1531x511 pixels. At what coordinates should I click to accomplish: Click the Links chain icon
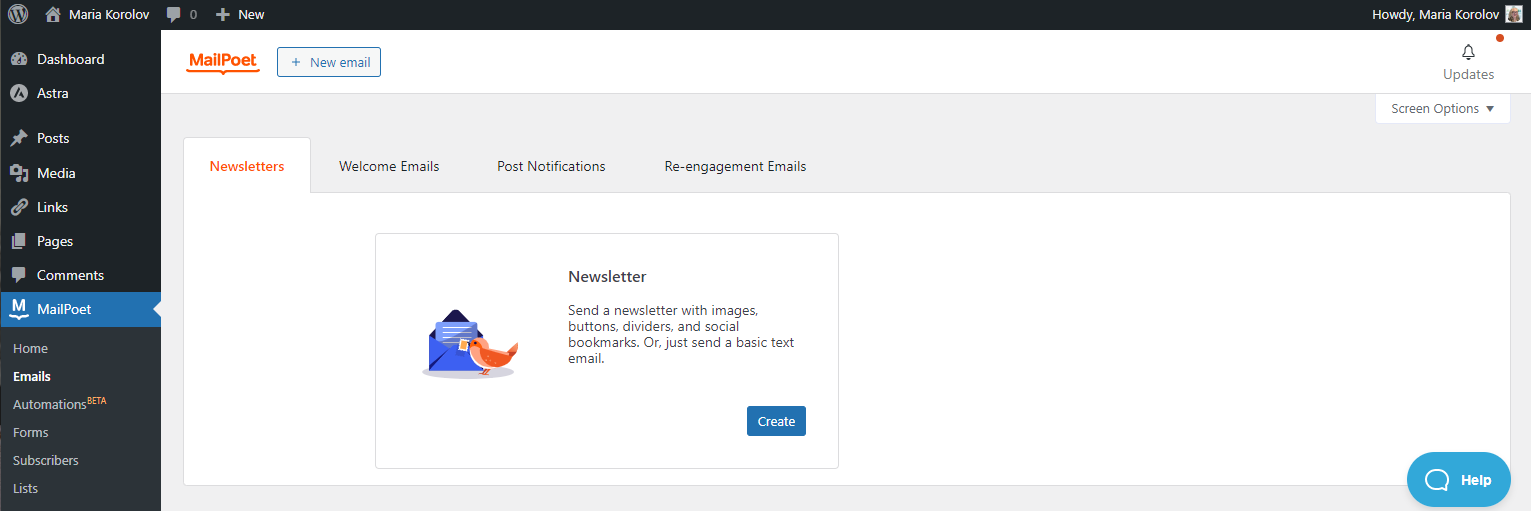pyautogui.click(x=19, y=207)
